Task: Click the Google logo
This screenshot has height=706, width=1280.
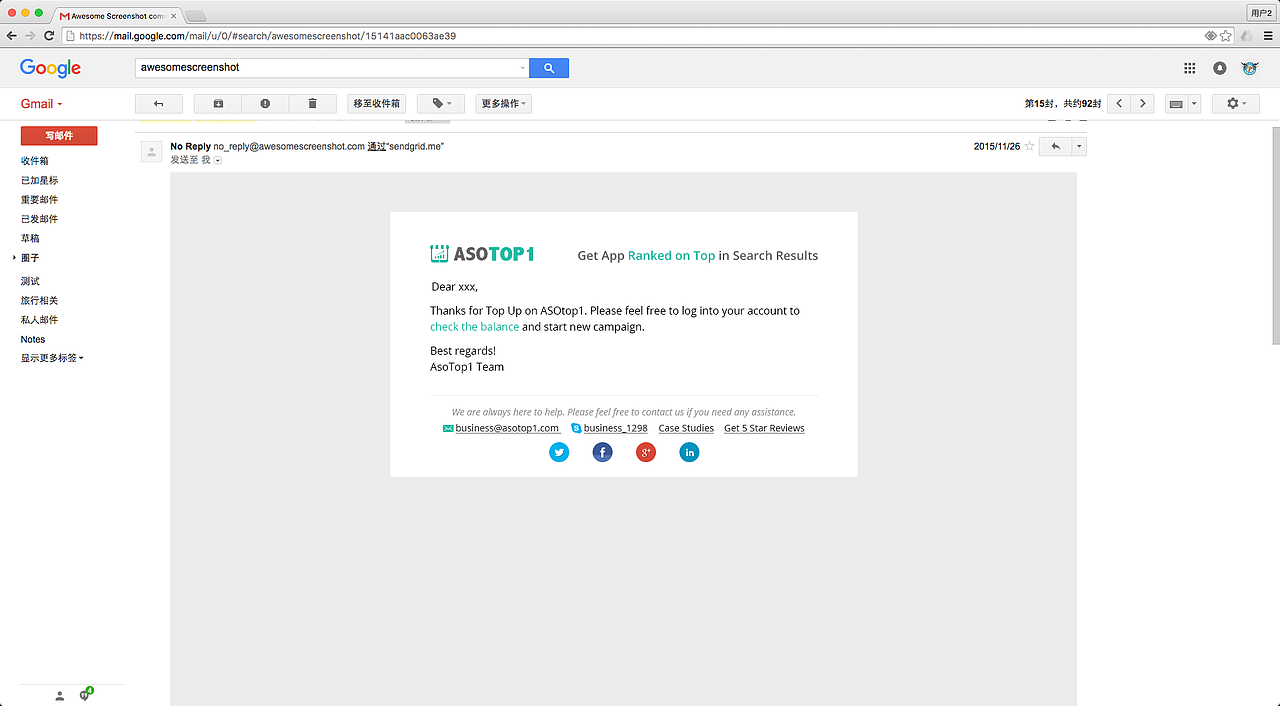Action: pos(50,68)
